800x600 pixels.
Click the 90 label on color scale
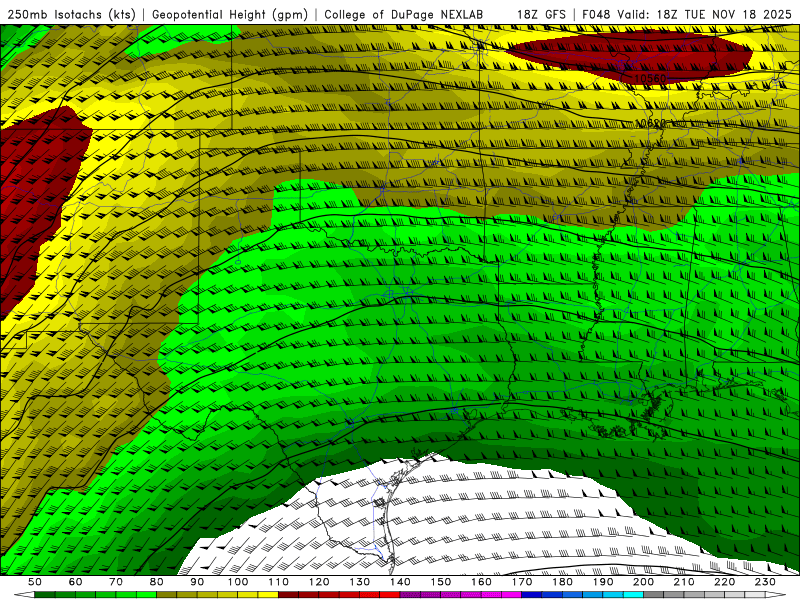[x=197, y=582]
